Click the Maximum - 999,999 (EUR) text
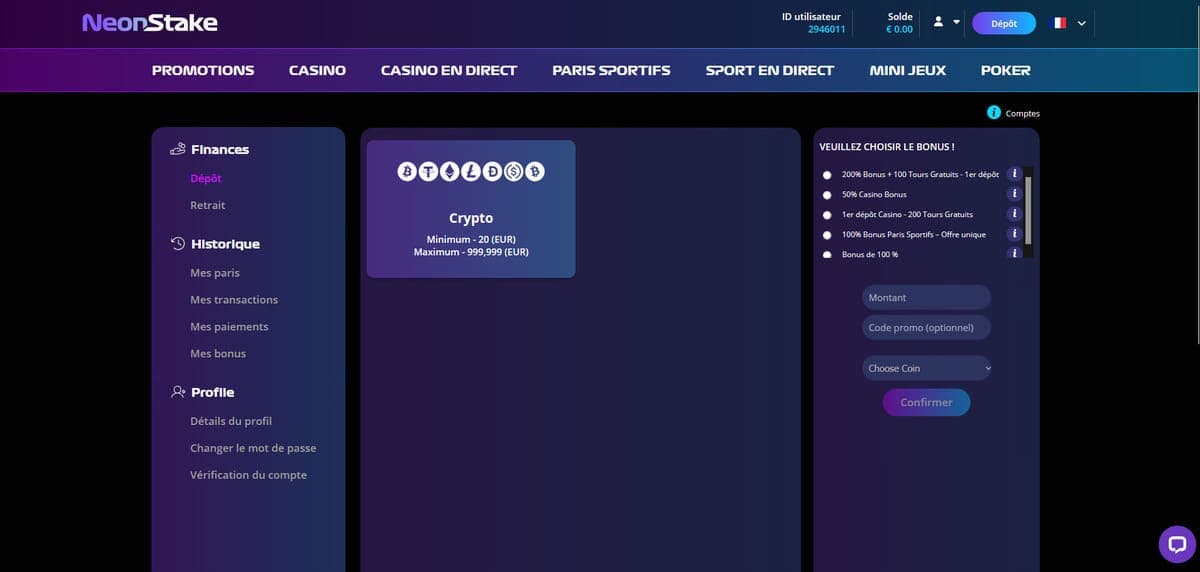The image size is (1200, 572). [471, 252]
